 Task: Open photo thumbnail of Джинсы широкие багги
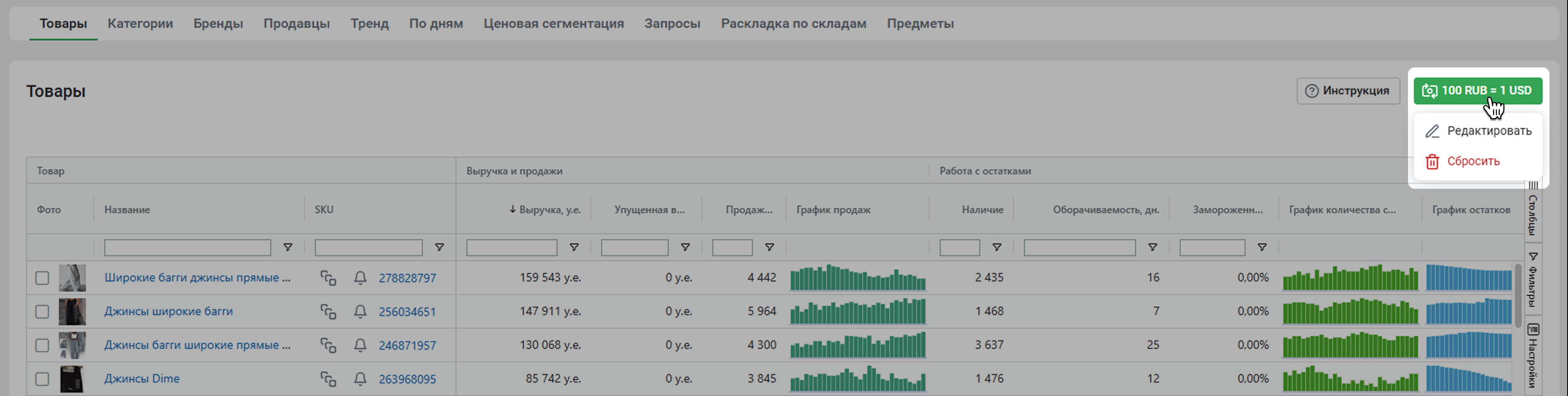(x=72, y=311)
